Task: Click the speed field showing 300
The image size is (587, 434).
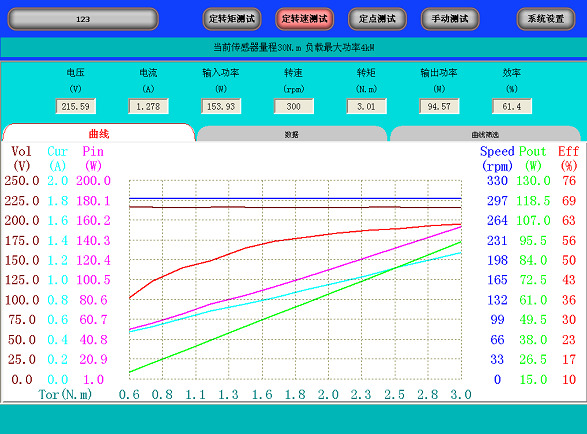Action: pyautogui.click(x=294, y=106)
